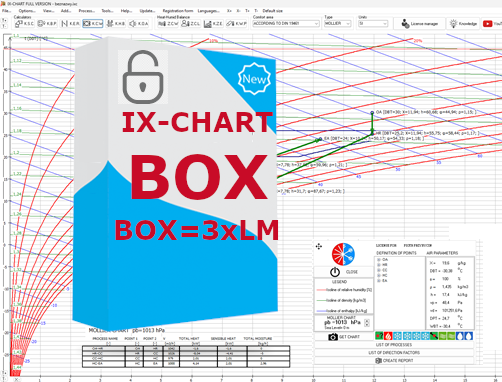Screen dimensions: 502x382
Task: Open the Knowledge lightbulb button
Action: pyautogui.click(x=463, y=24)
